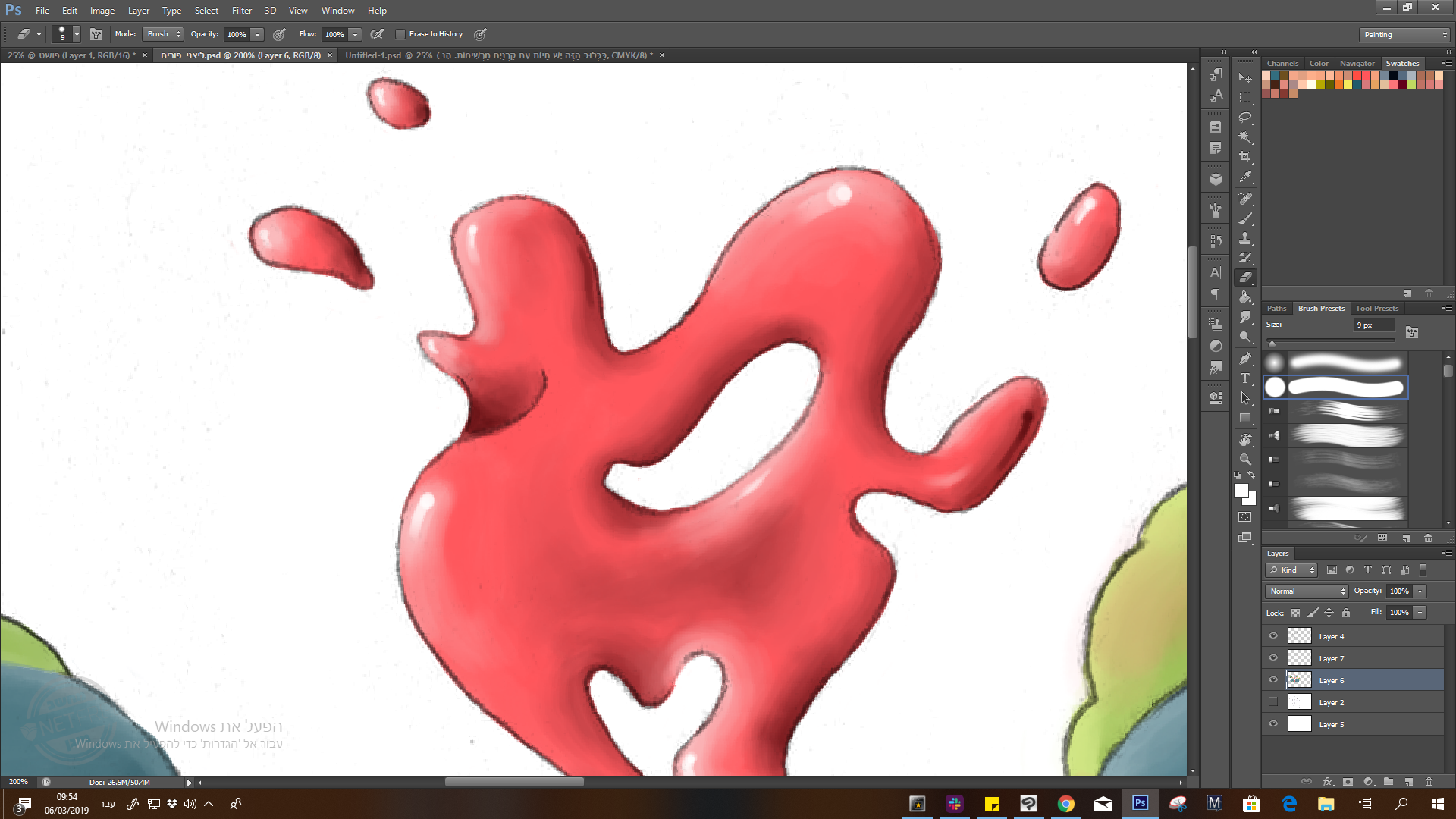Viewport: 1456px width, 819px height.
Task: Click the Add Layer Mask button
Action: tap(1348, 782)
